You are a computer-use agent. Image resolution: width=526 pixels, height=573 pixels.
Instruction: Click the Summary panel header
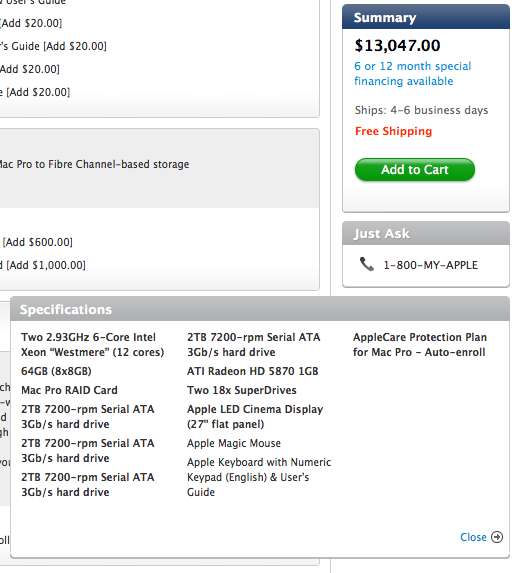[426, 17]
